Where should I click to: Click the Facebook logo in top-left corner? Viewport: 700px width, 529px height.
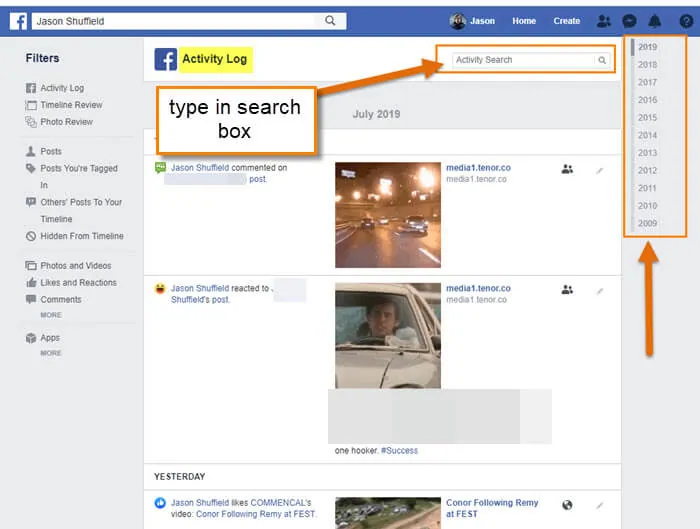18,21
